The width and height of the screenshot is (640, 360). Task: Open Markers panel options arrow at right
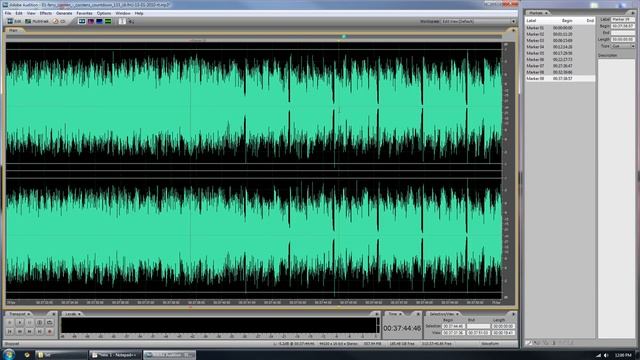633,13
